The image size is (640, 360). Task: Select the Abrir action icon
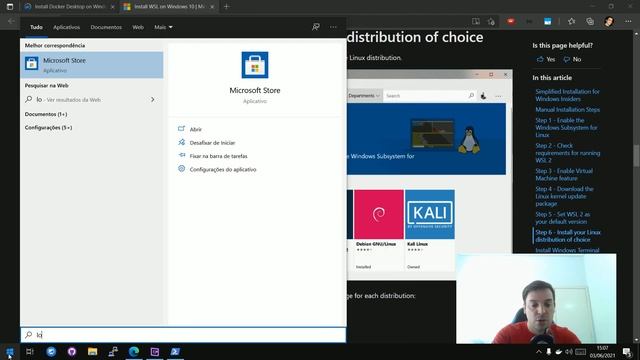coord(182,129)
